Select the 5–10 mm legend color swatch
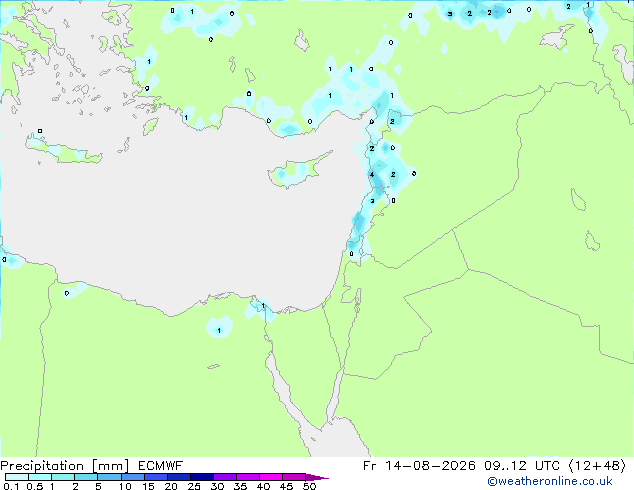634x490 pixels. pos(109,477)
